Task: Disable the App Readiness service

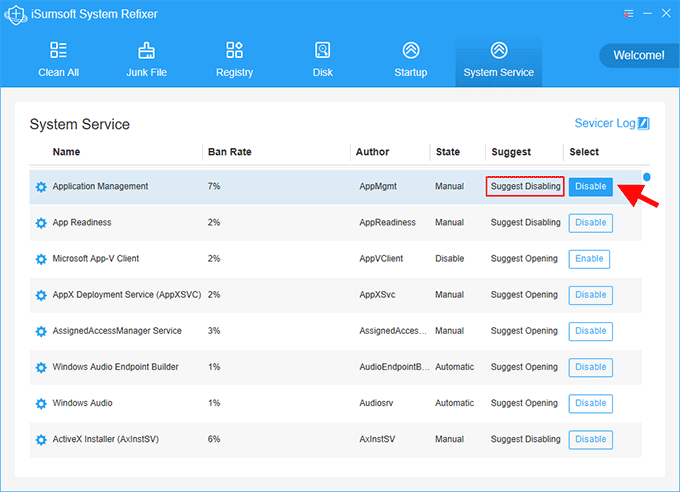Action: (x=591, y=223)
